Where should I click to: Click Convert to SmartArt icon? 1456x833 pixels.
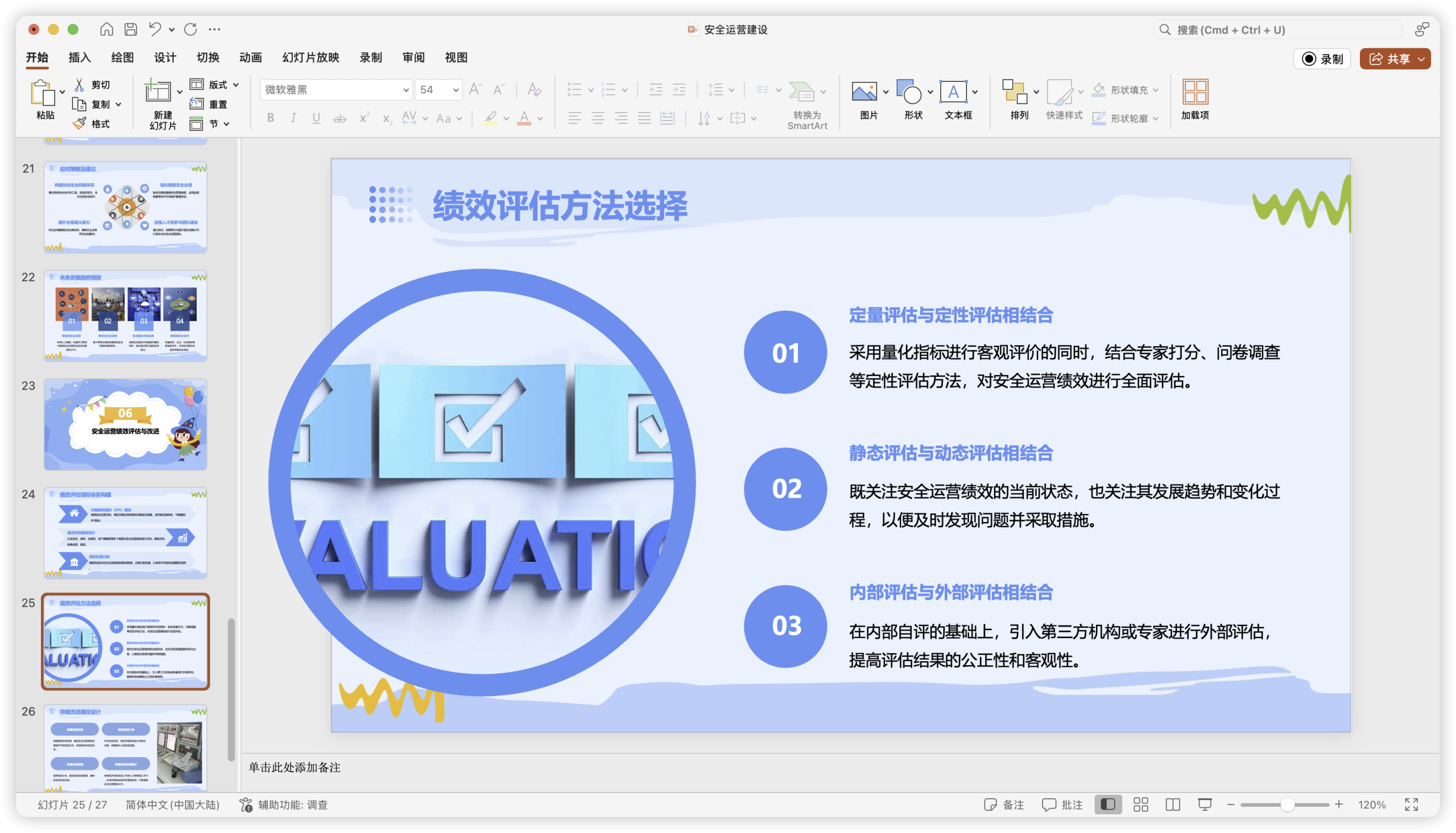coord(801,92)
